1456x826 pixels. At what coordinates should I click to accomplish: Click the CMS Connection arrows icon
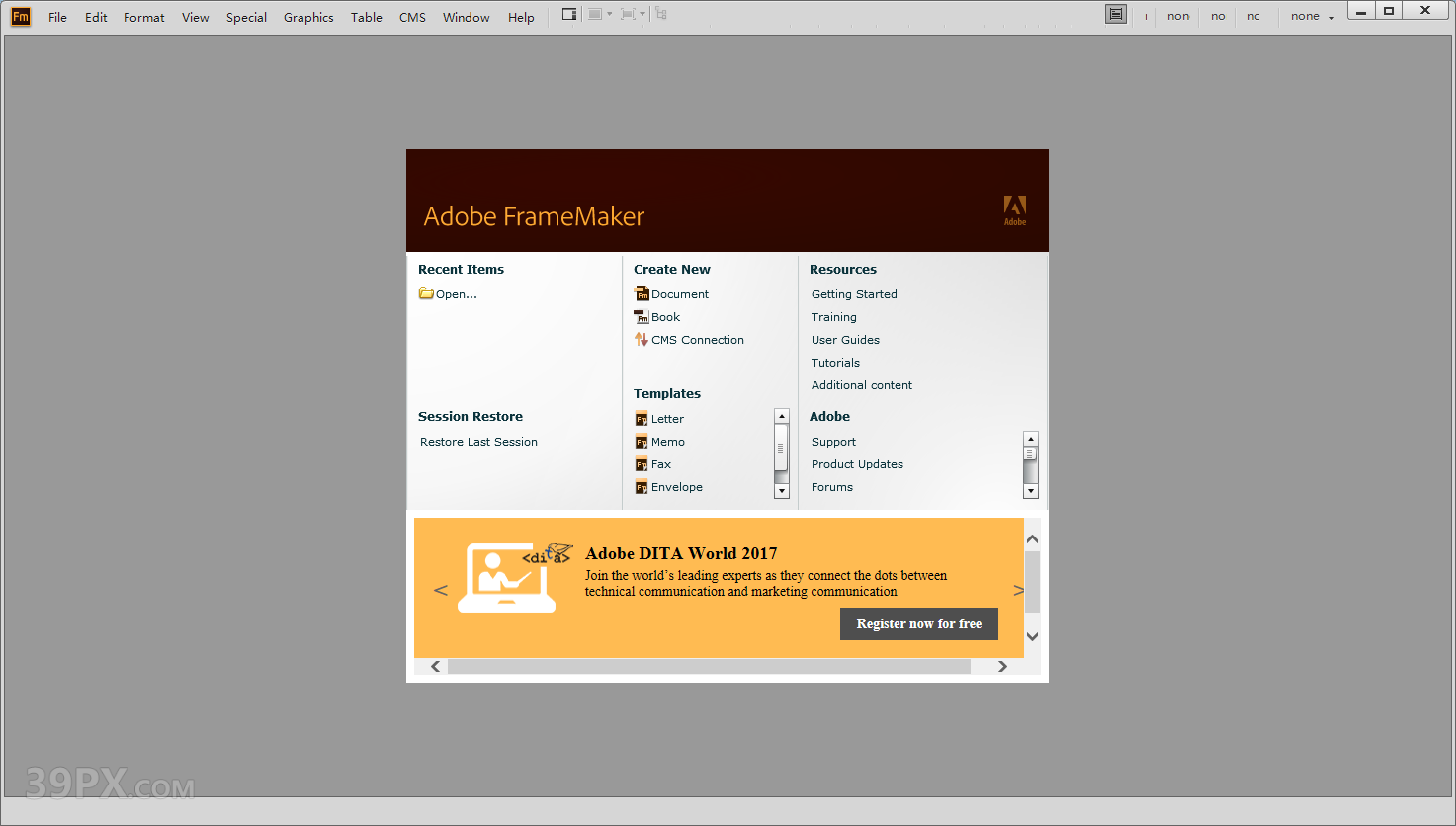point(642,340)
